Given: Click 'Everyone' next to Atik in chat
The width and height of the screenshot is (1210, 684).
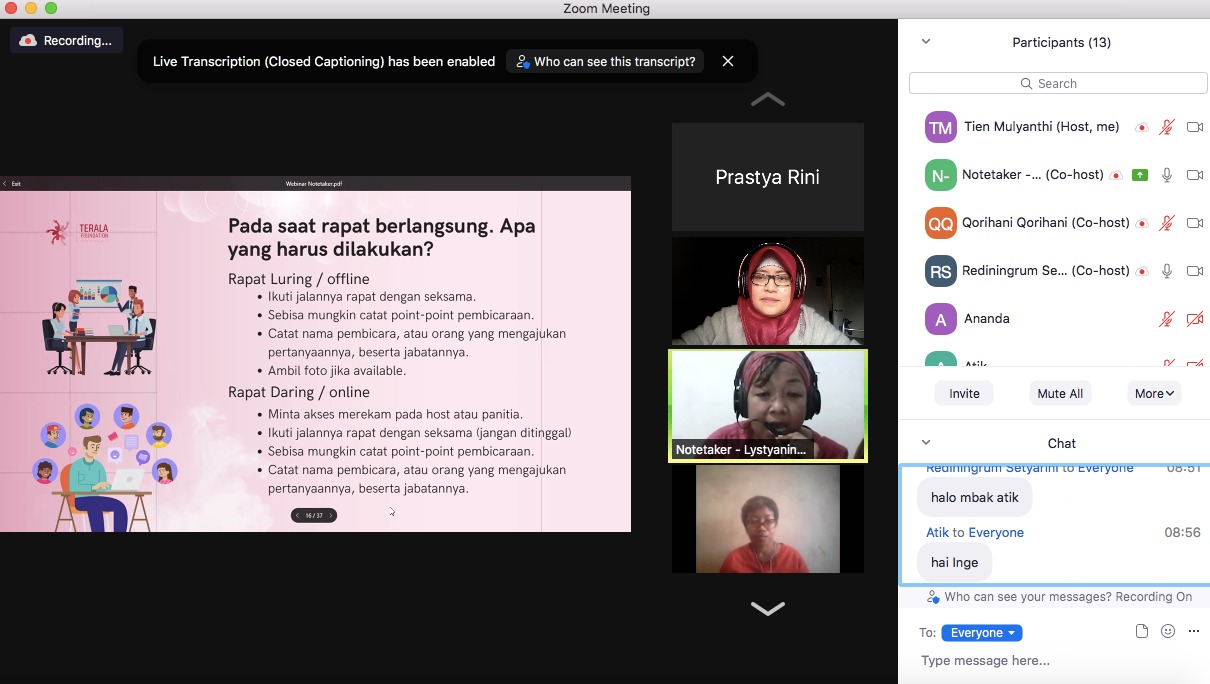Looking at the screenshot, I should tap(996, 532).
